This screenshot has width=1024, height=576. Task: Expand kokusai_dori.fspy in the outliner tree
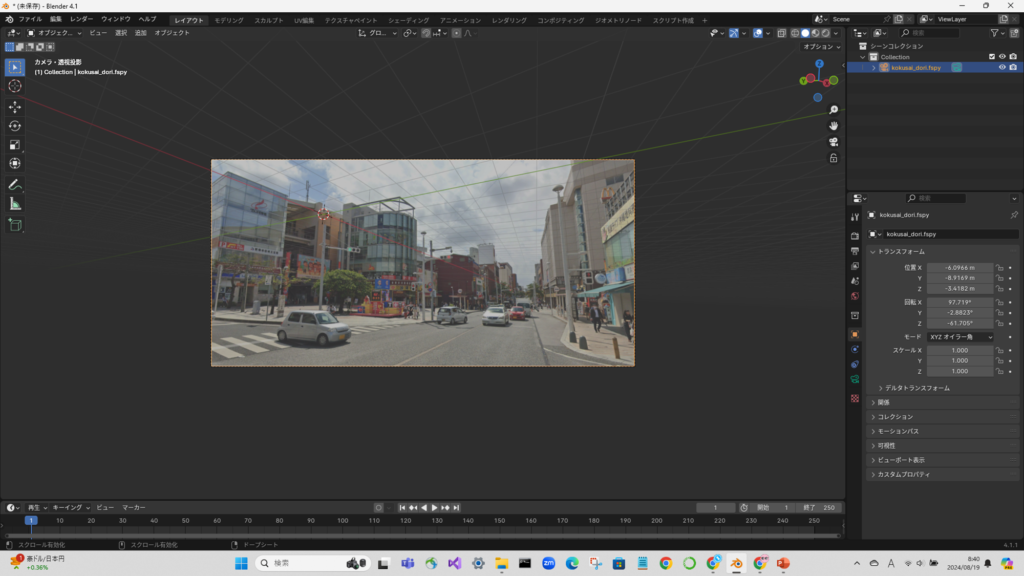coord(873,68)
